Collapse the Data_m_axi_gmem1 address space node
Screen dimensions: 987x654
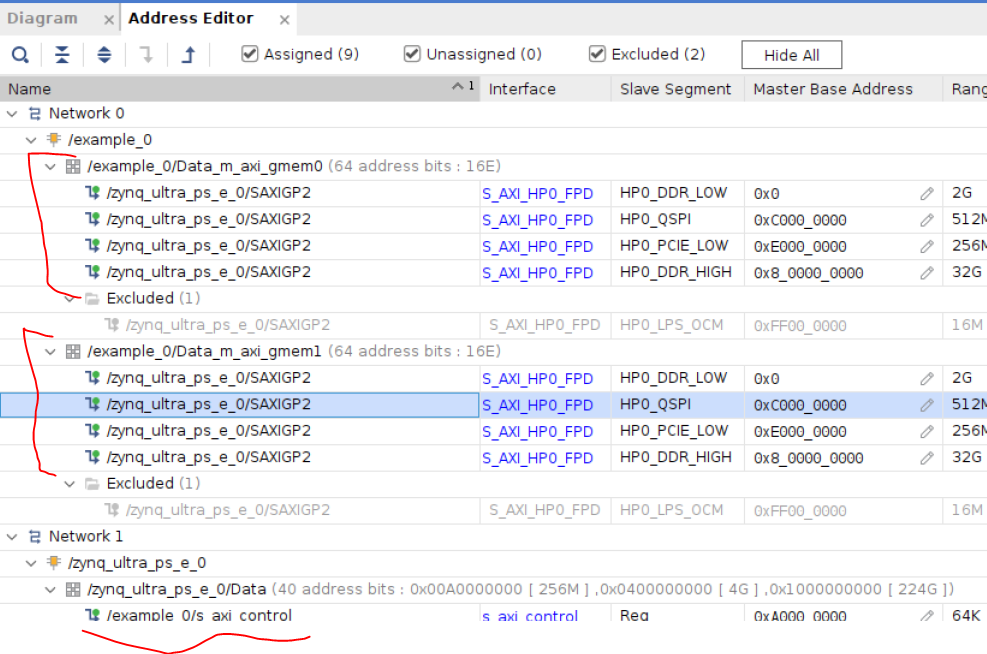[51, 352]
